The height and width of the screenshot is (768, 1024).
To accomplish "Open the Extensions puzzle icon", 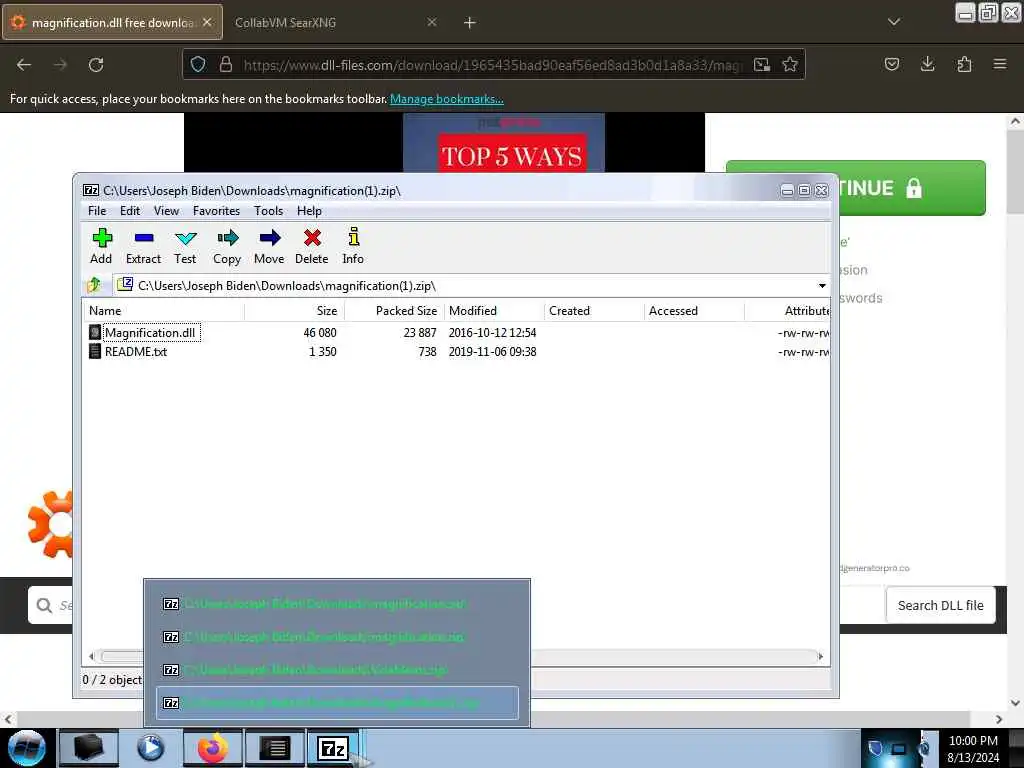I will click(964, 64).
